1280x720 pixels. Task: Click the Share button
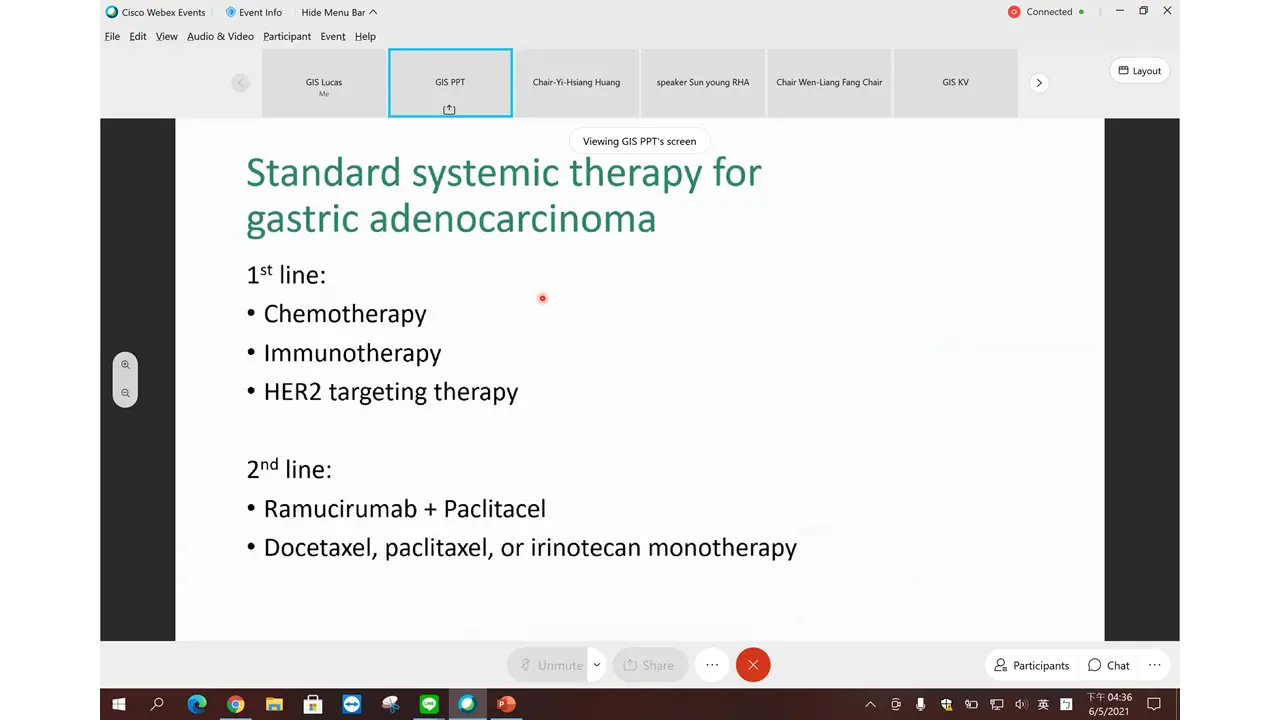(649, 665)
